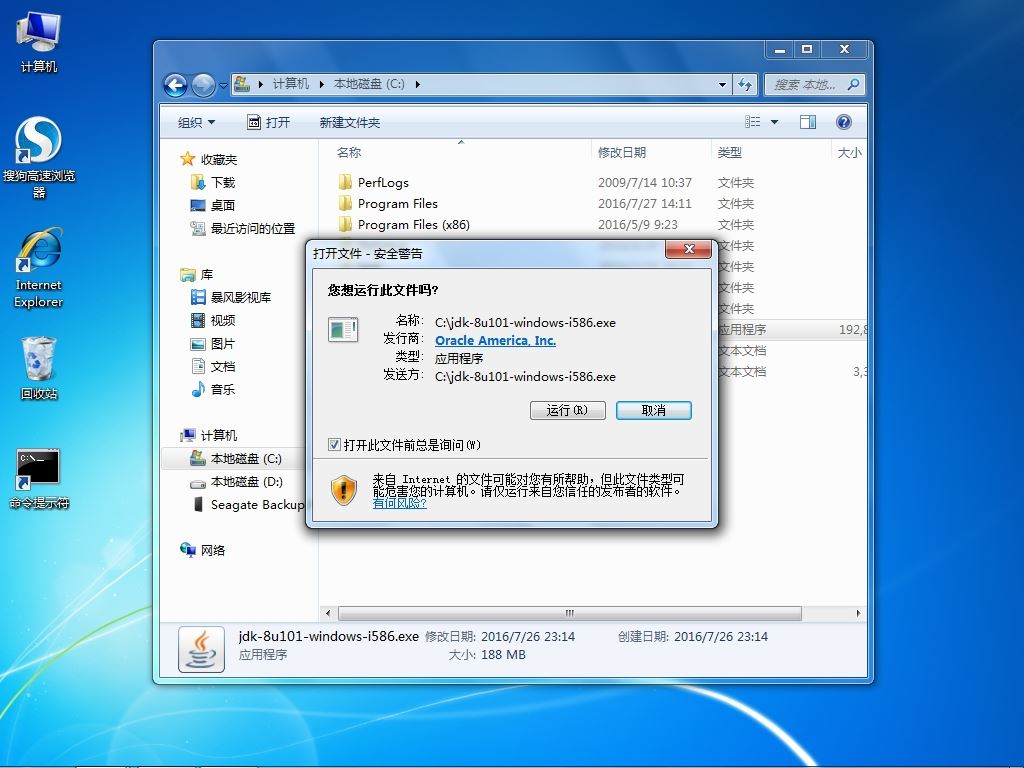The image size is (1024, 768).
Task: Select Seagate Backup drive in sidebar
Action: click(257, 504)
